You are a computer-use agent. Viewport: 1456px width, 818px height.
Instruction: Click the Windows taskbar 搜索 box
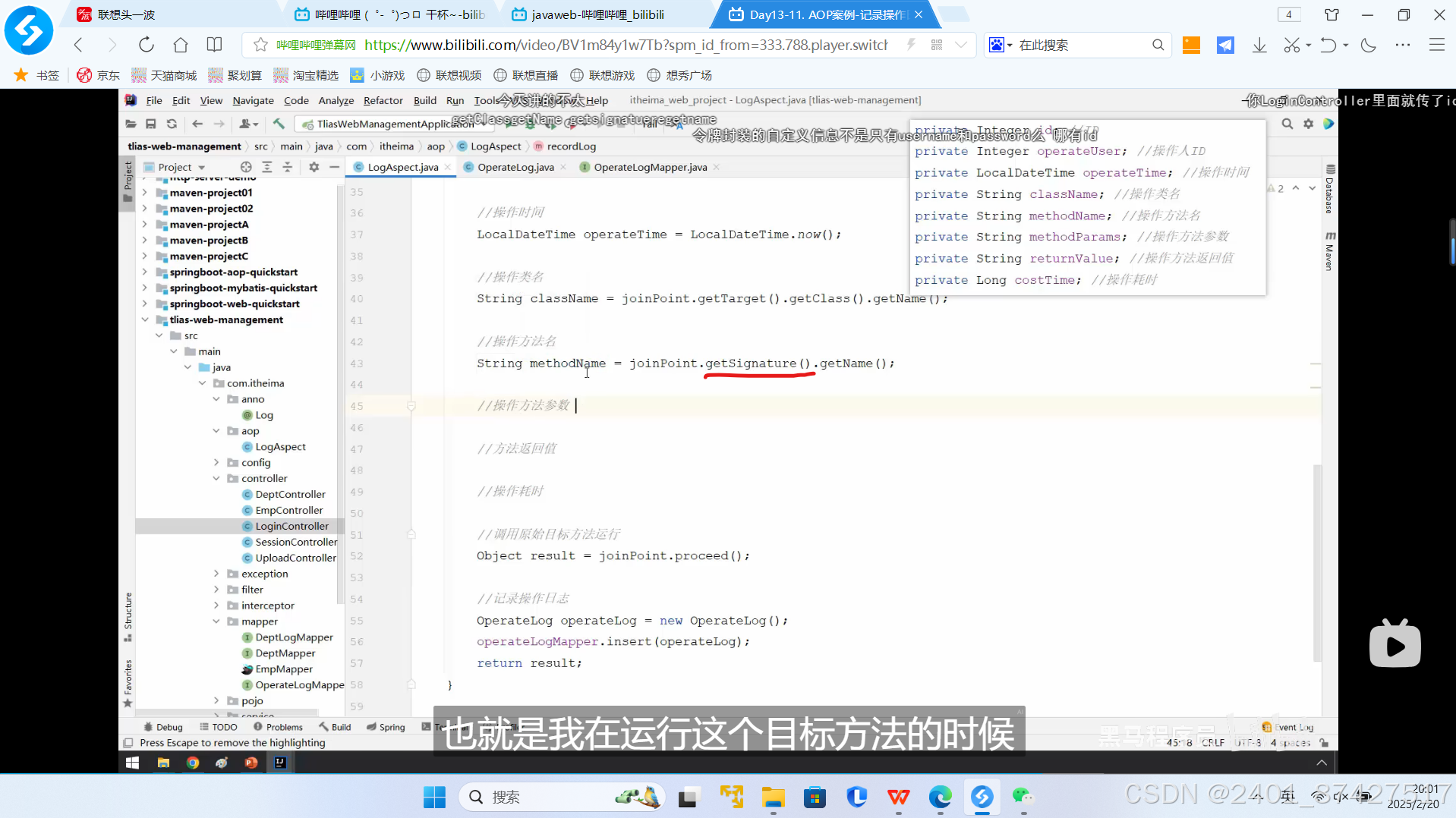pos(562,797)
